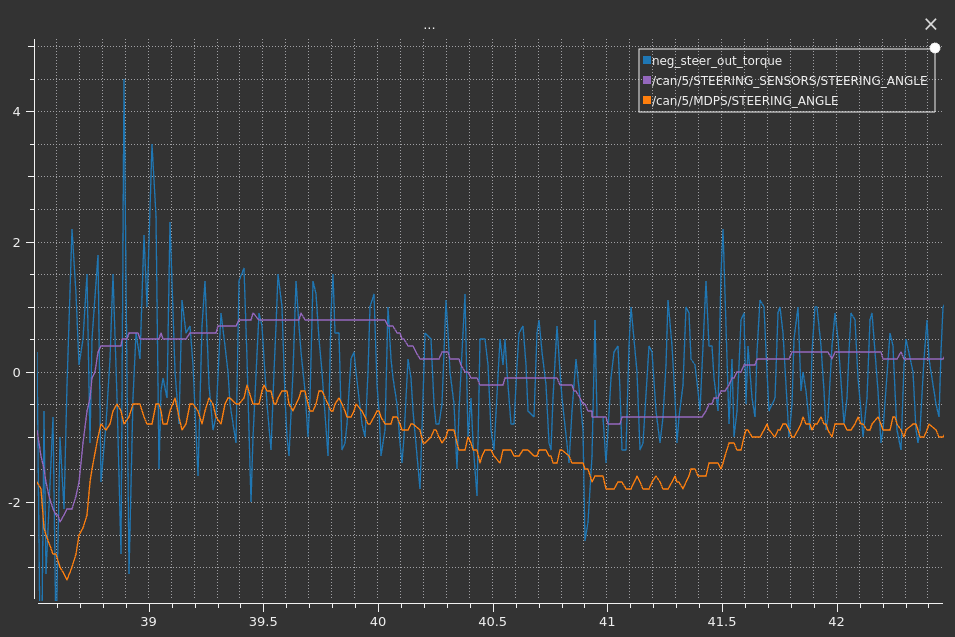Click the blue neg_steer_out_torque legend swatch
The height and width of the screenshot is (637, 955).
pyautogui.click(x=647, y=60)
